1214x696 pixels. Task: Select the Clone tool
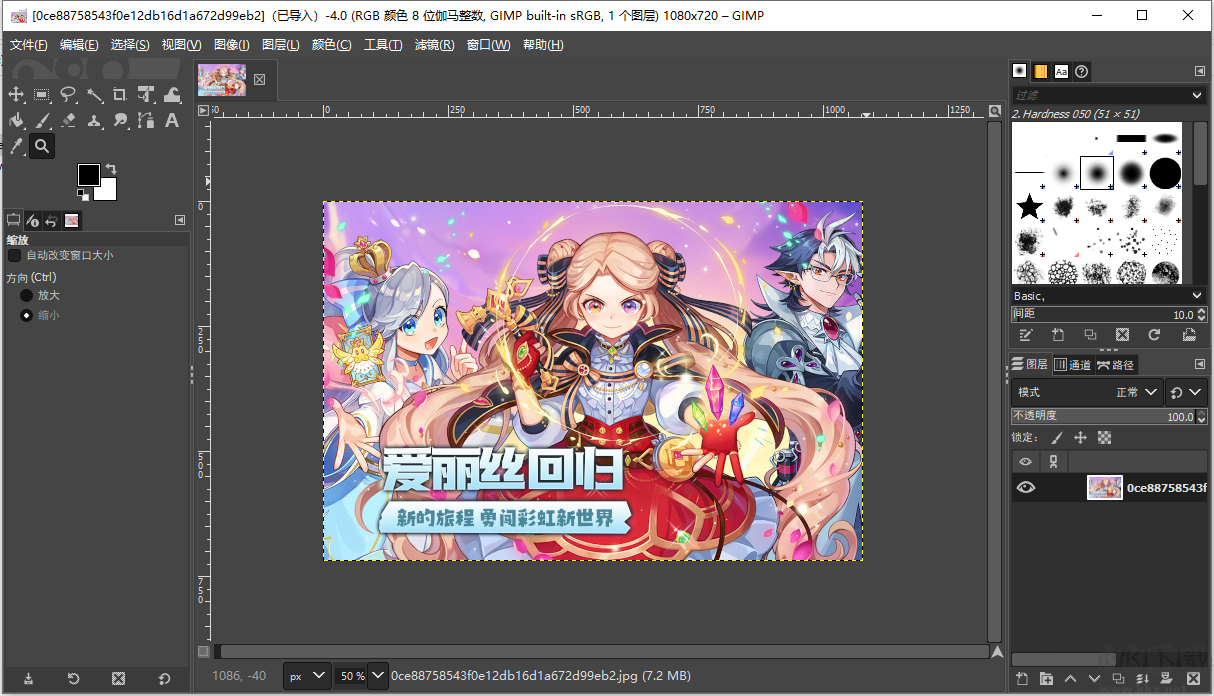coord(95,120)
